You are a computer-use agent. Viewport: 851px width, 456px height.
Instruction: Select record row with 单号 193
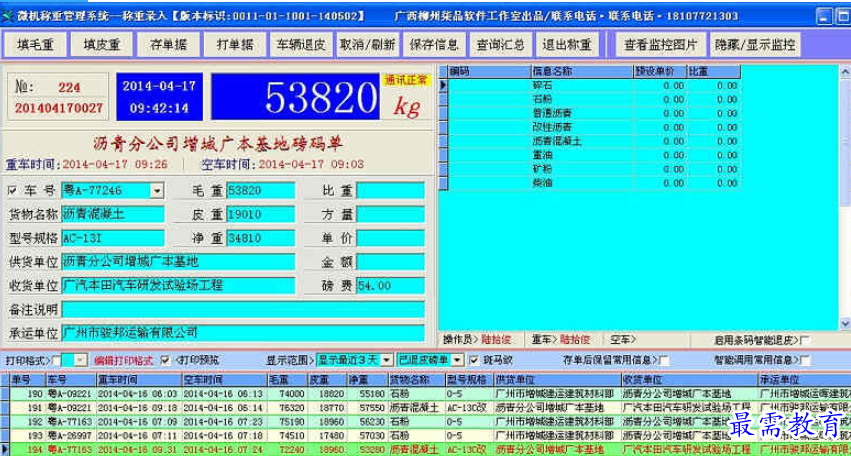point(426,435)
